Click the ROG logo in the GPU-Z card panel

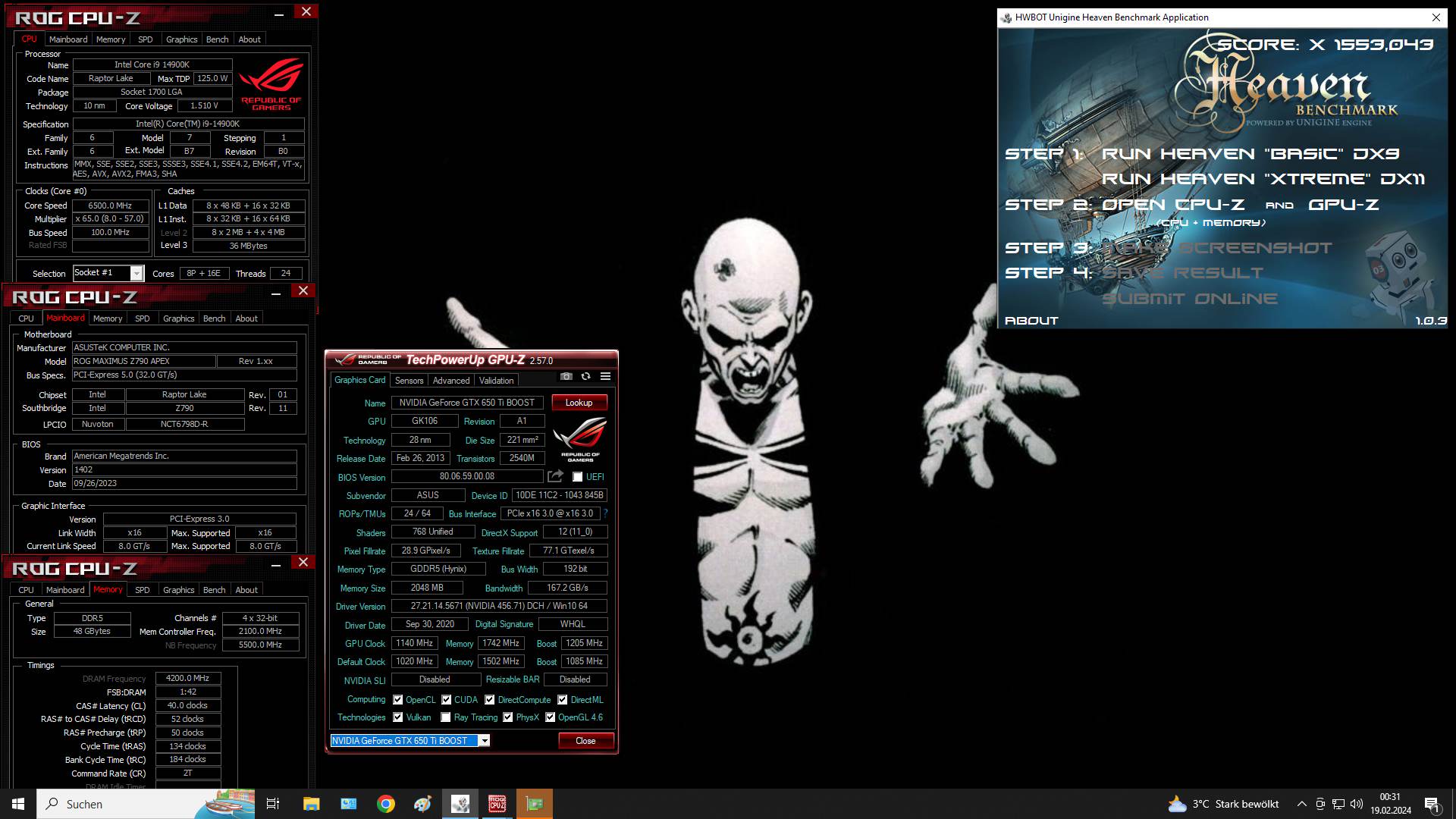580,440
